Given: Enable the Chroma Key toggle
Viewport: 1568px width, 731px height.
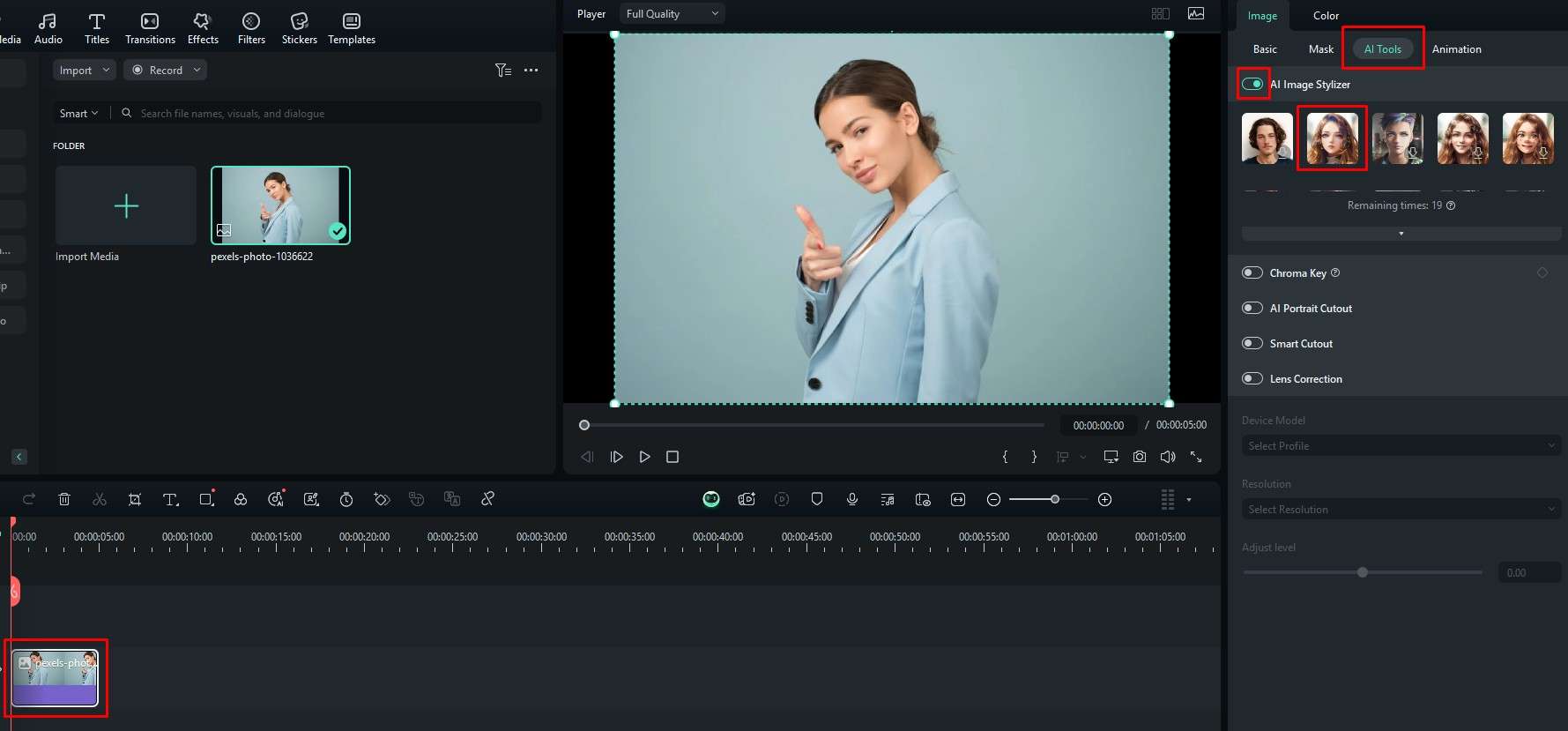Looking at the screenshot, I should 1252,272.
